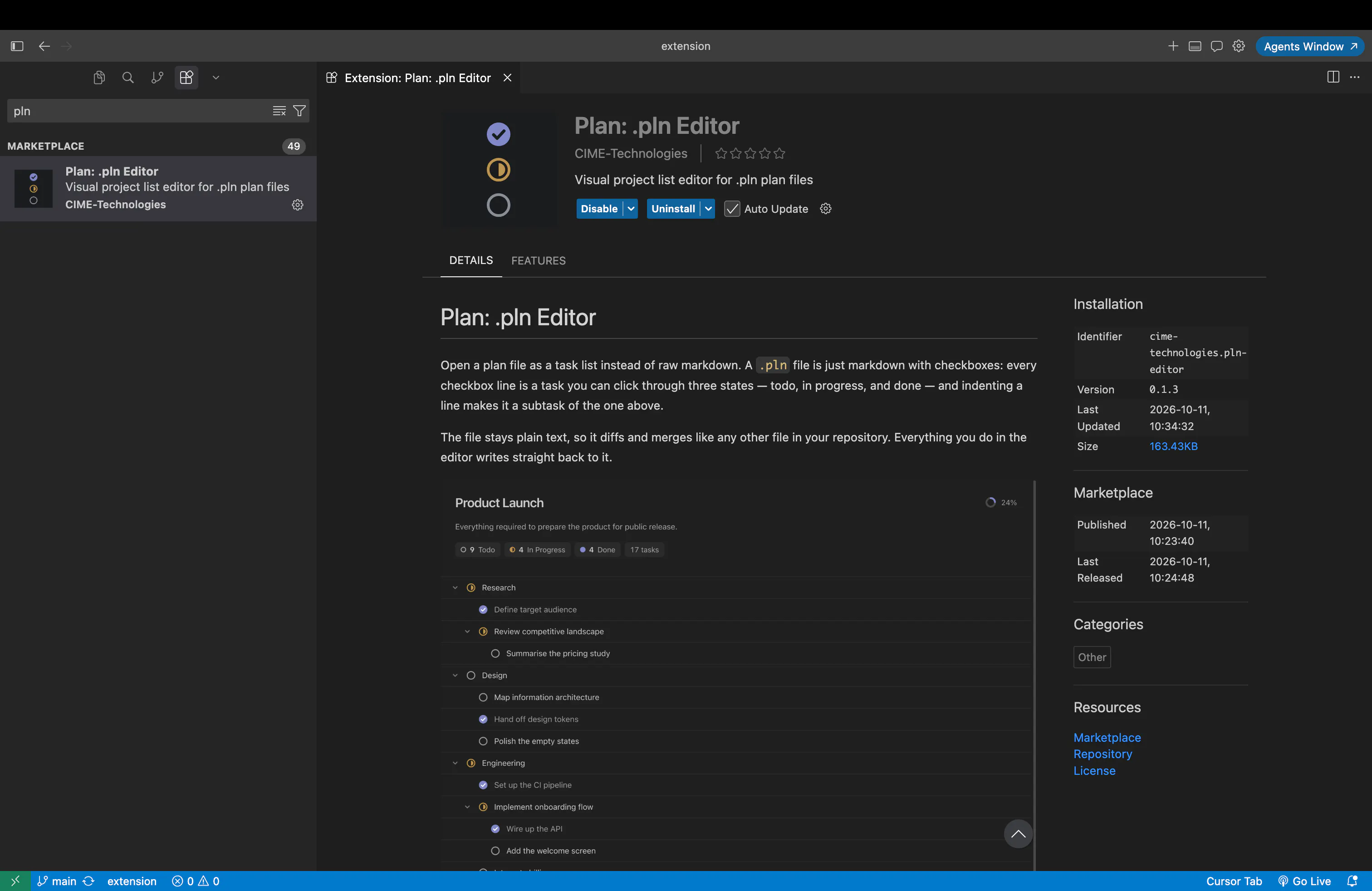Toggle the Auto Update checkbox
Image resolution: width=1372 pixels, height=891 pixels.
732,209
